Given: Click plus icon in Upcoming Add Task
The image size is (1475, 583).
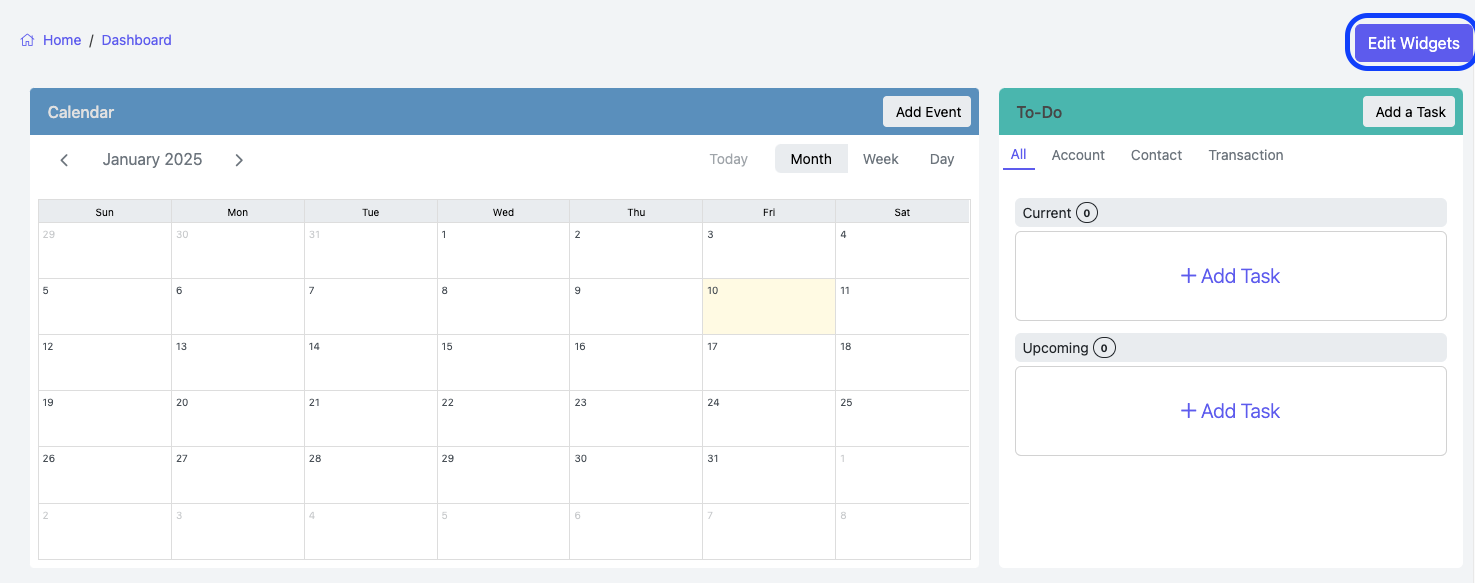Looking at the screenshot, I should (1188, 411).
